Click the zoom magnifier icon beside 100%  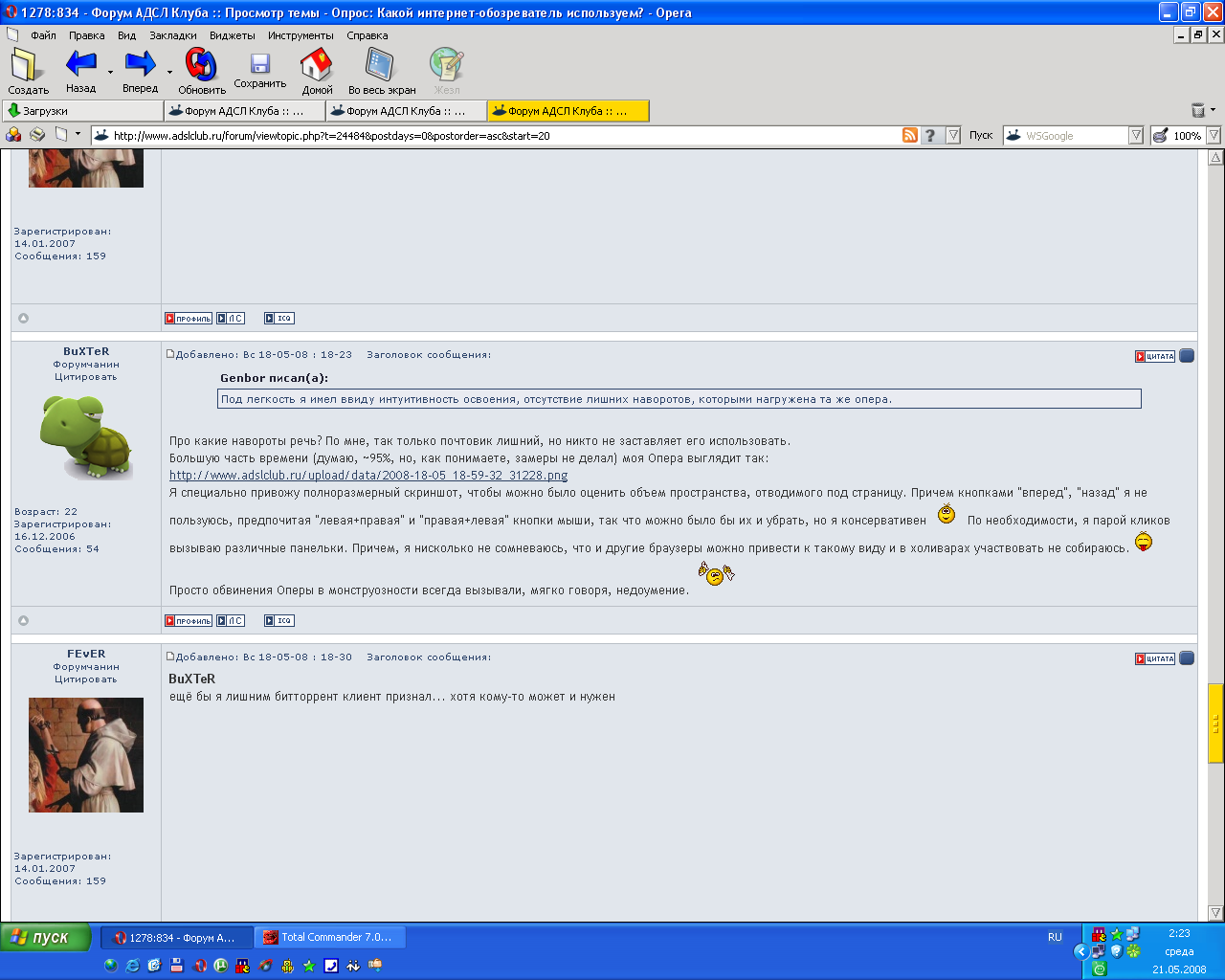coord(1160,135)
